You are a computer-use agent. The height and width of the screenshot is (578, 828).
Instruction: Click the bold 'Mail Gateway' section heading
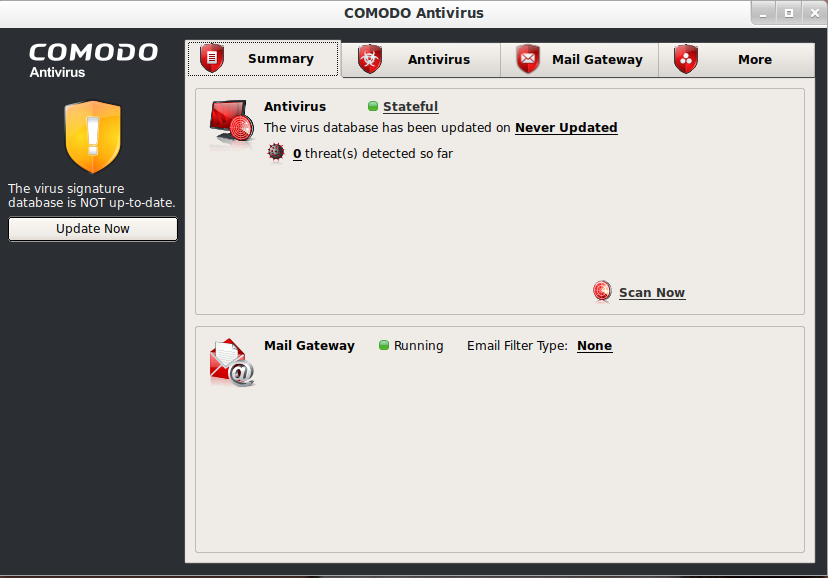point(309,346)
